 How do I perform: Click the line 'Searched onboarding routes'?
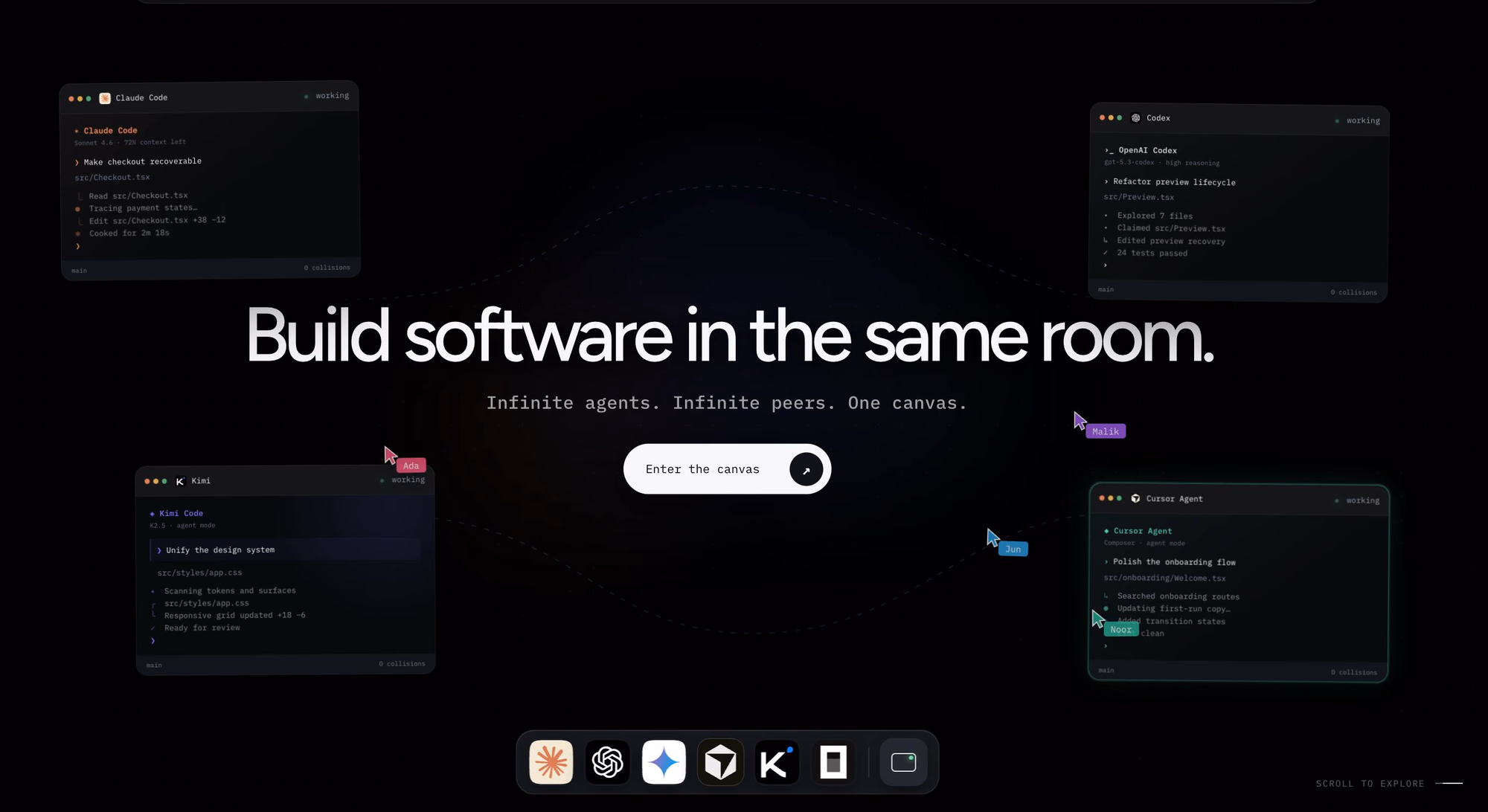click(x=1178, y=596)
